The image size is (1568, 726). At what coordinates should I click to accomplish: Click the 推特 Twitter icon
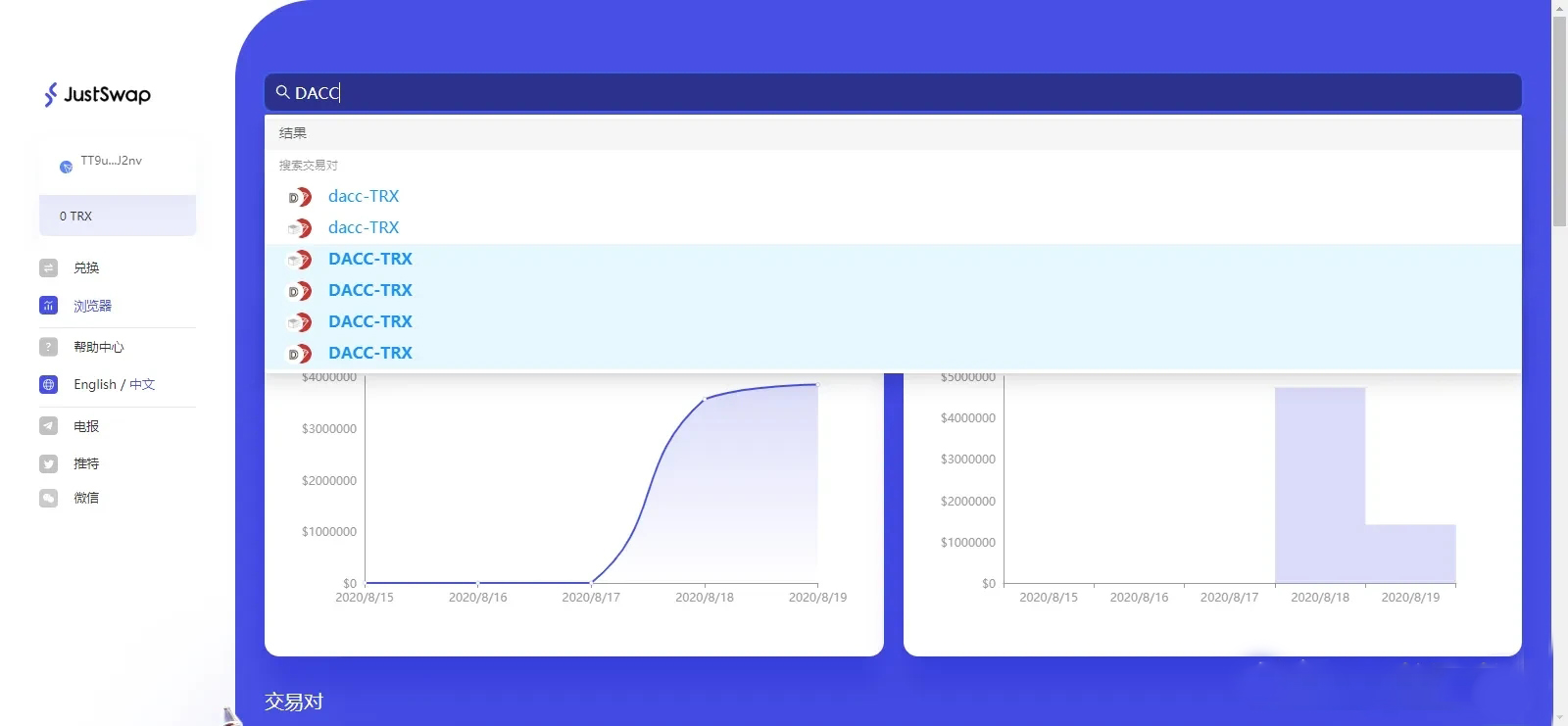pyautogui.click(x=48, y=463)
